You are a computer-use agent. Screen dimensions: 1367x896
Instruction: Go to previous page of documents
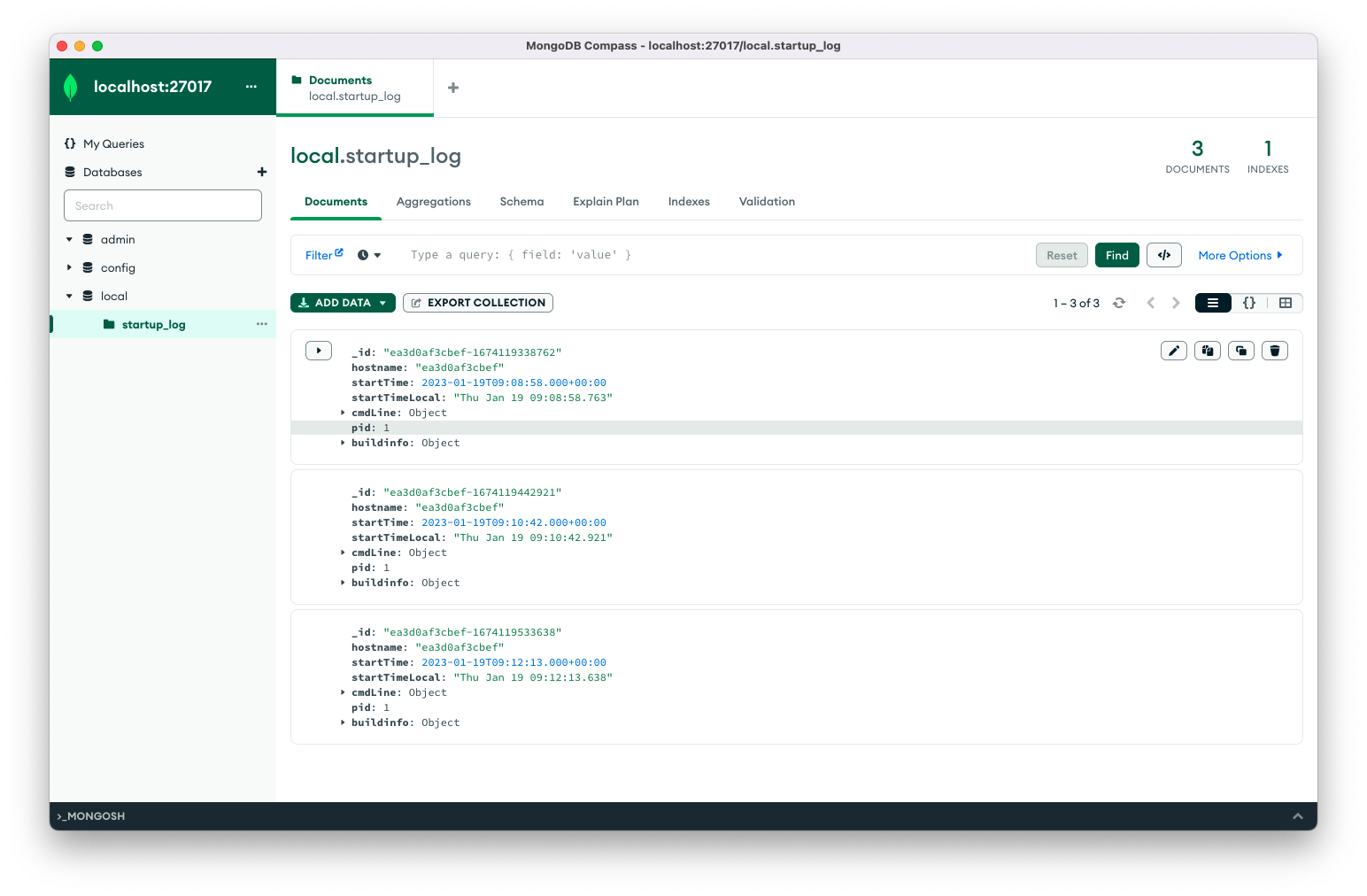point(1151,303)
